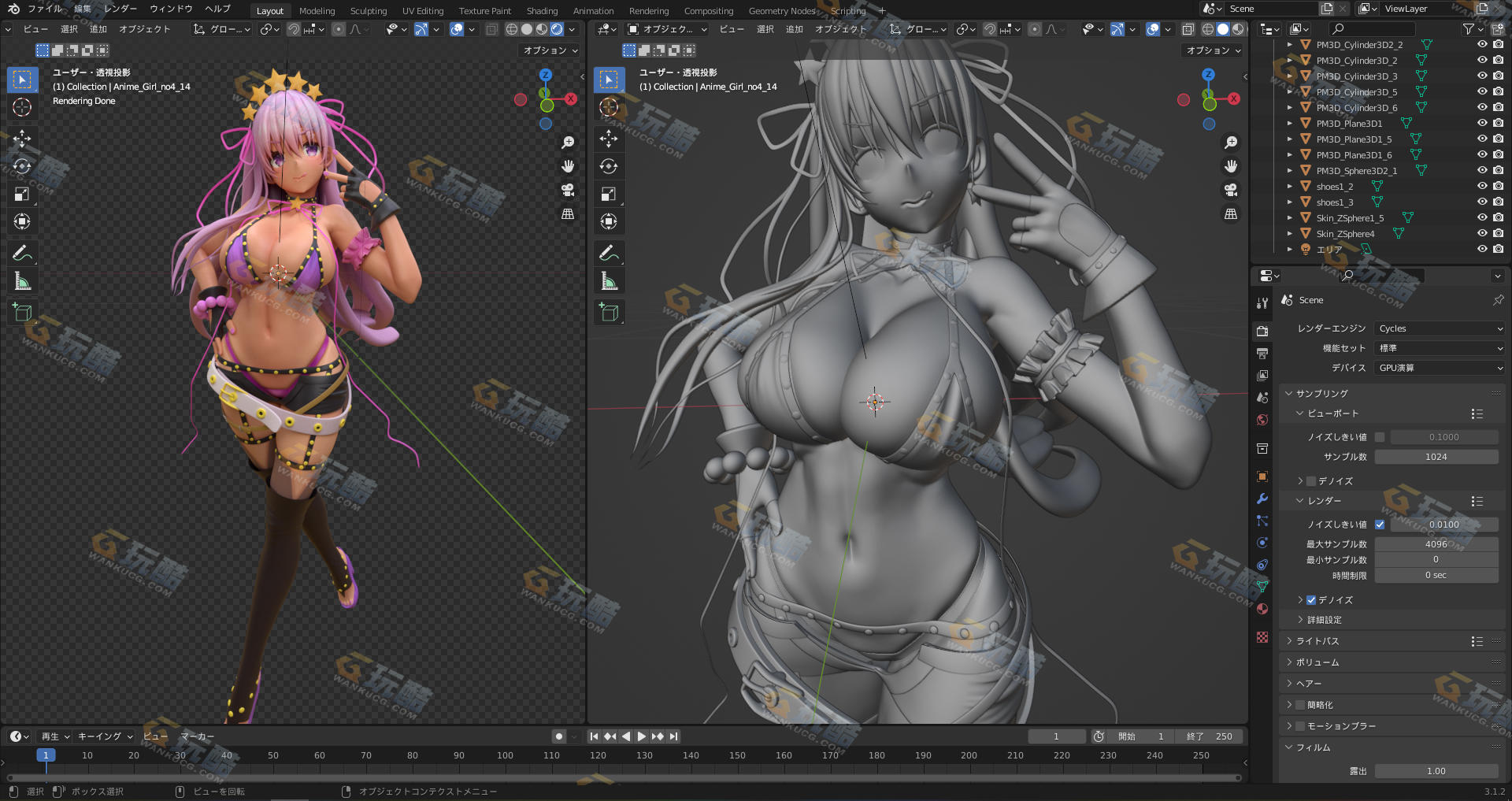This screenshot has height=801, width=1512.
Task: Switch to the UV Editing workspace tab
Action: click(423, 11)
